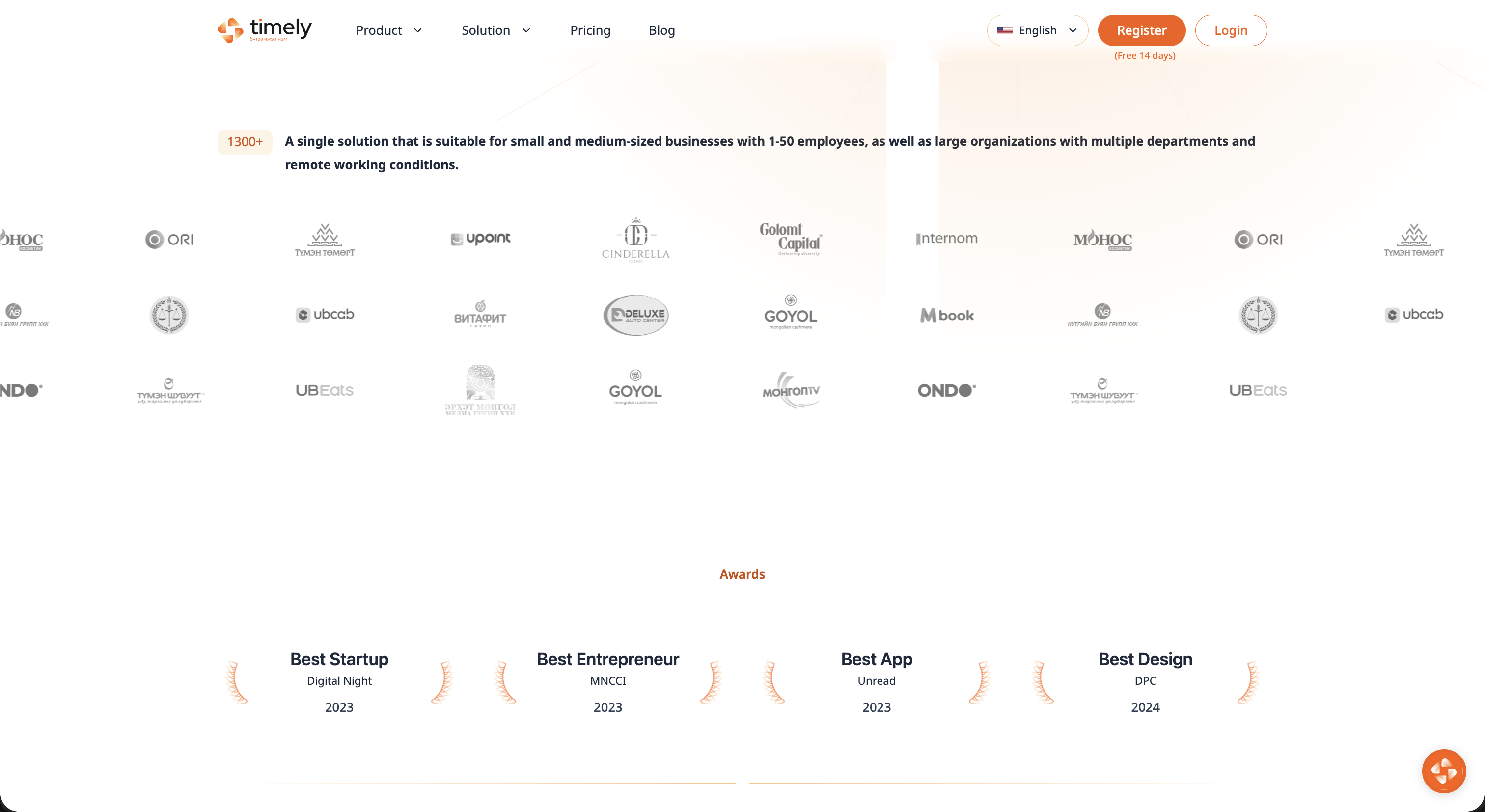Open the Blog page

(x=661, y=30)
